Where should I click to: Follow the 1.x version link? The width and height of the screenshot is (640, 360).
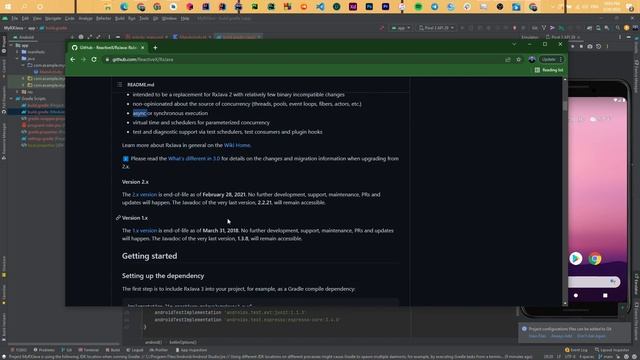point(144,231)
